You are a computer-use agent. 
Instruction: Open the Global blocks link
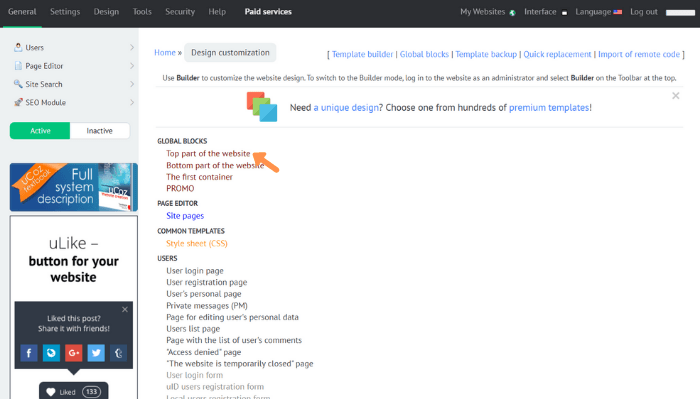[x=424, y=54]
